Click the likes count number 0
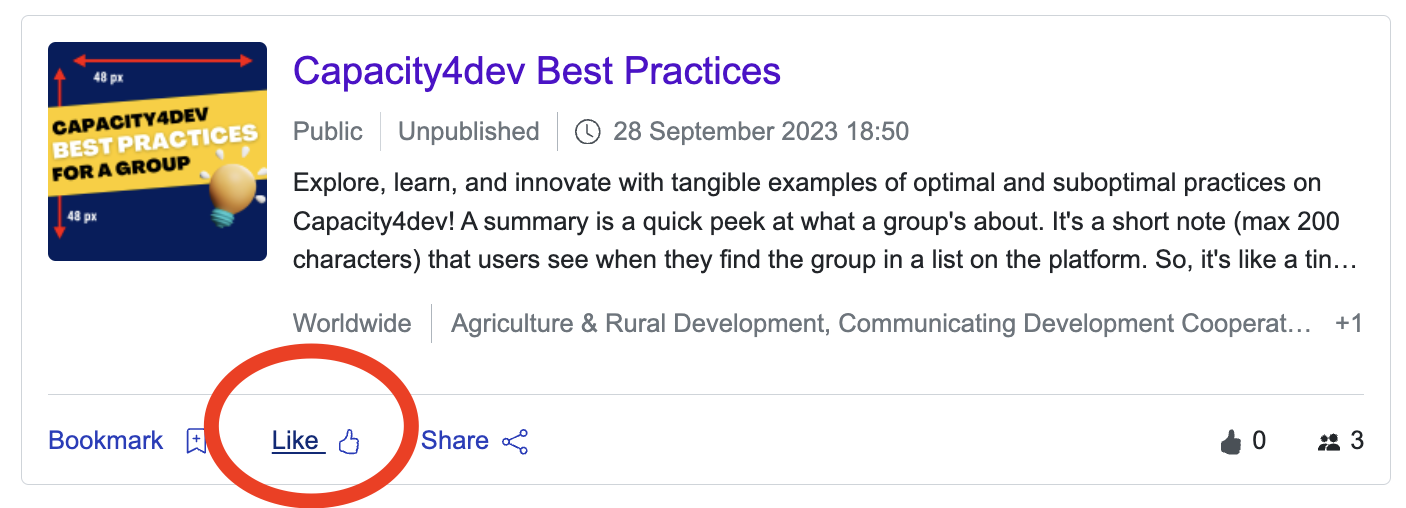1406x508 pixels. click(x=1259, y=441)
